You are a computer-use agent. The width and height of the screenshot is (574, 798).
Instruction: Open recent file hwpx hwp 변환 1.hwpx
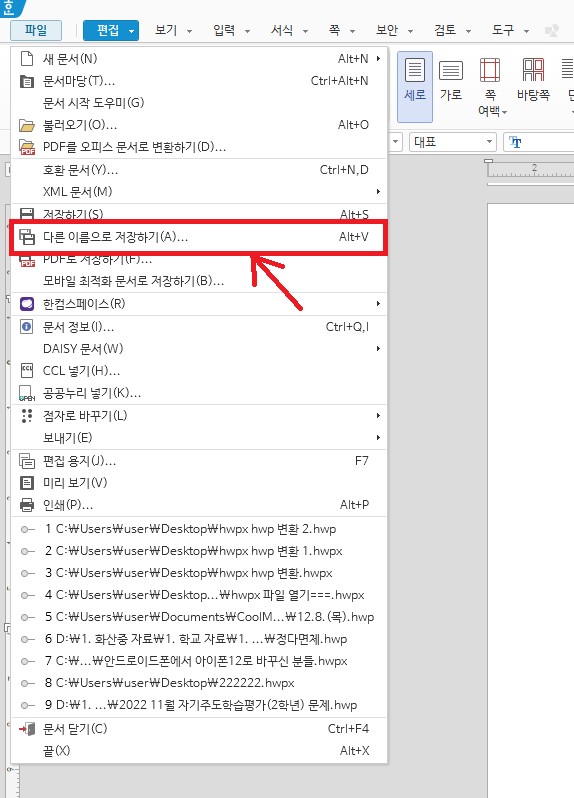[199, 551]
